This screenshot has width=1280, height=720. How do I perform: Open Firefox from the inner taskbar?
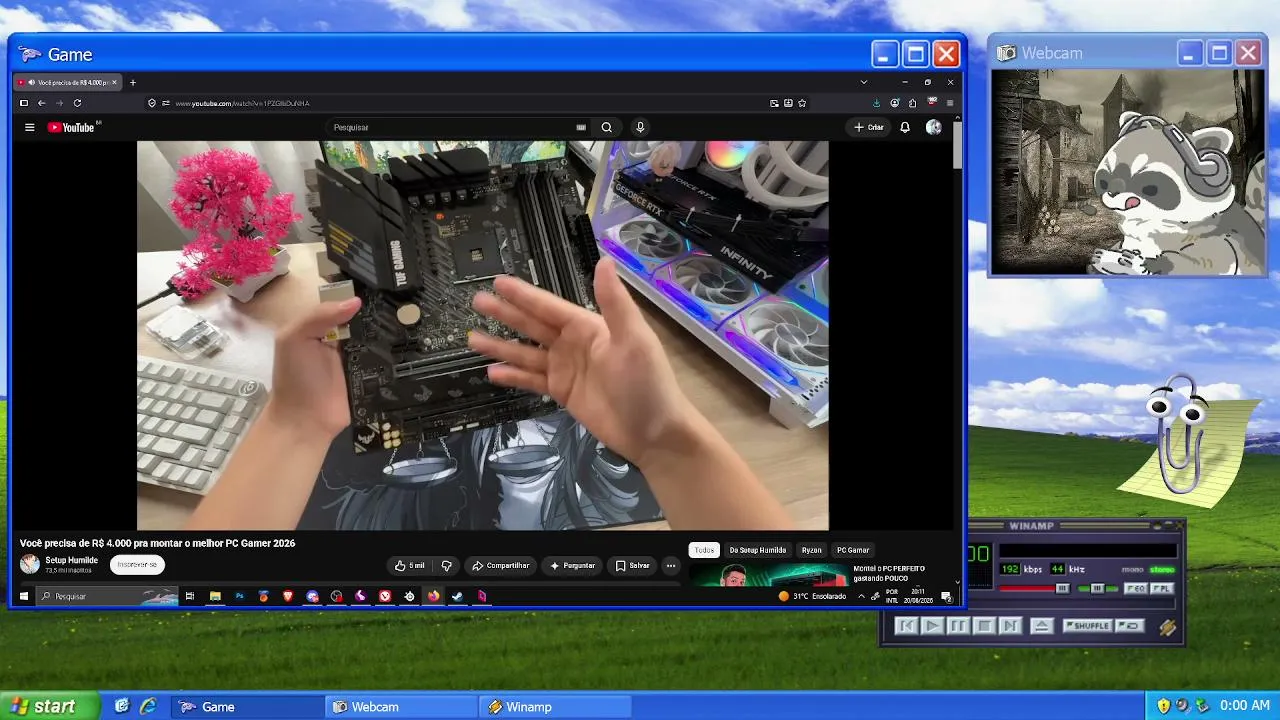coord(433,596)
